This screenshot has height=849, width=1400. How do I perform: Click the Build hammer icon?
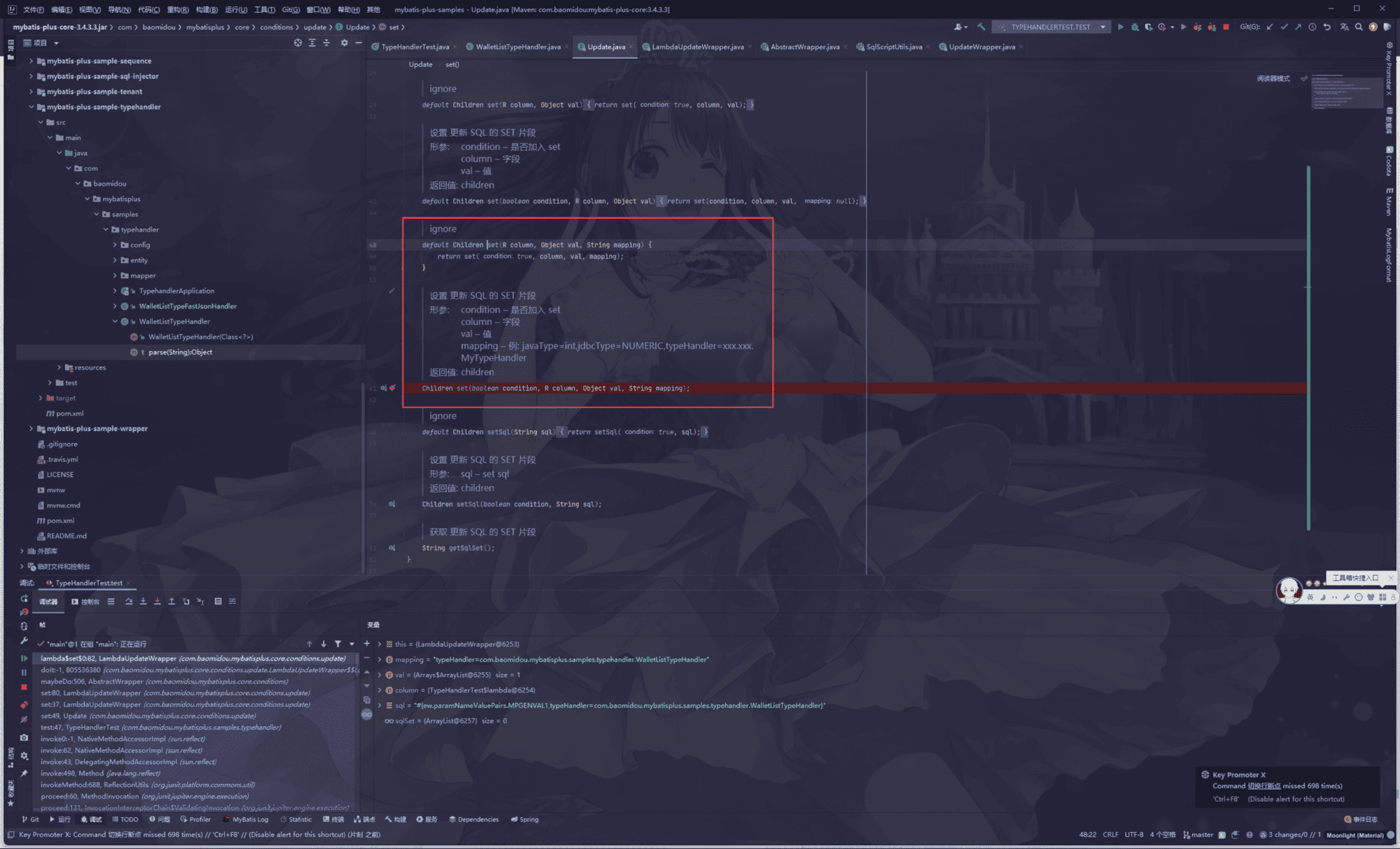tap(981, 27)
